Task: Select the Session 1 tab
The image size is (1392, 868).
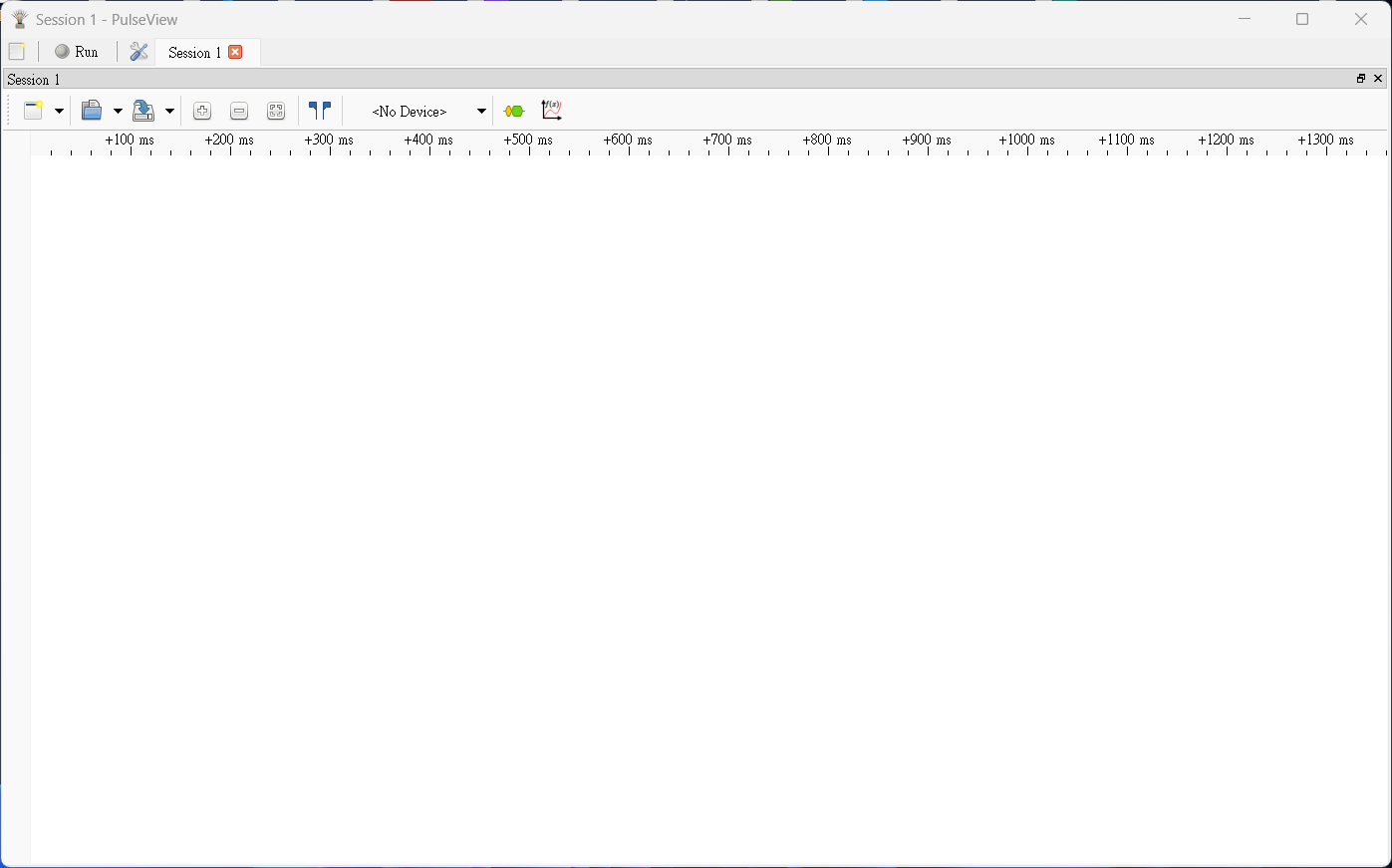Action: pos(207,52)
